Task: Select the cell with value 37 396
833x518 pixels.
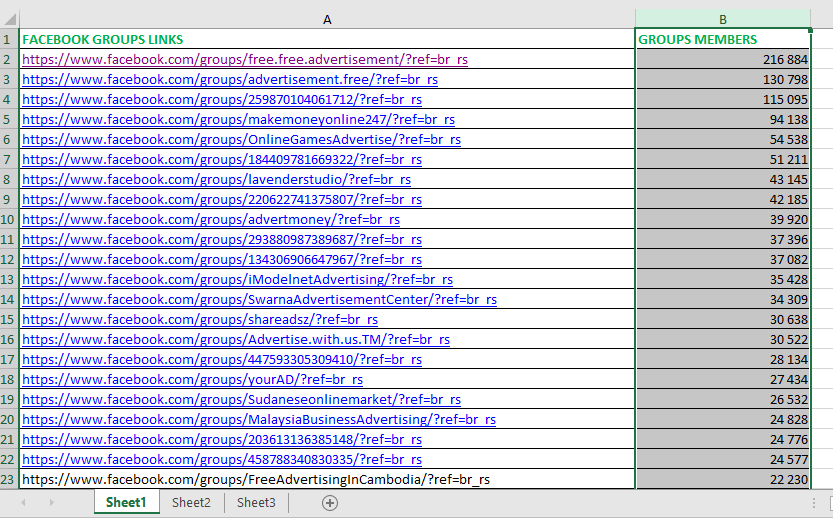Action: [722, 240]
